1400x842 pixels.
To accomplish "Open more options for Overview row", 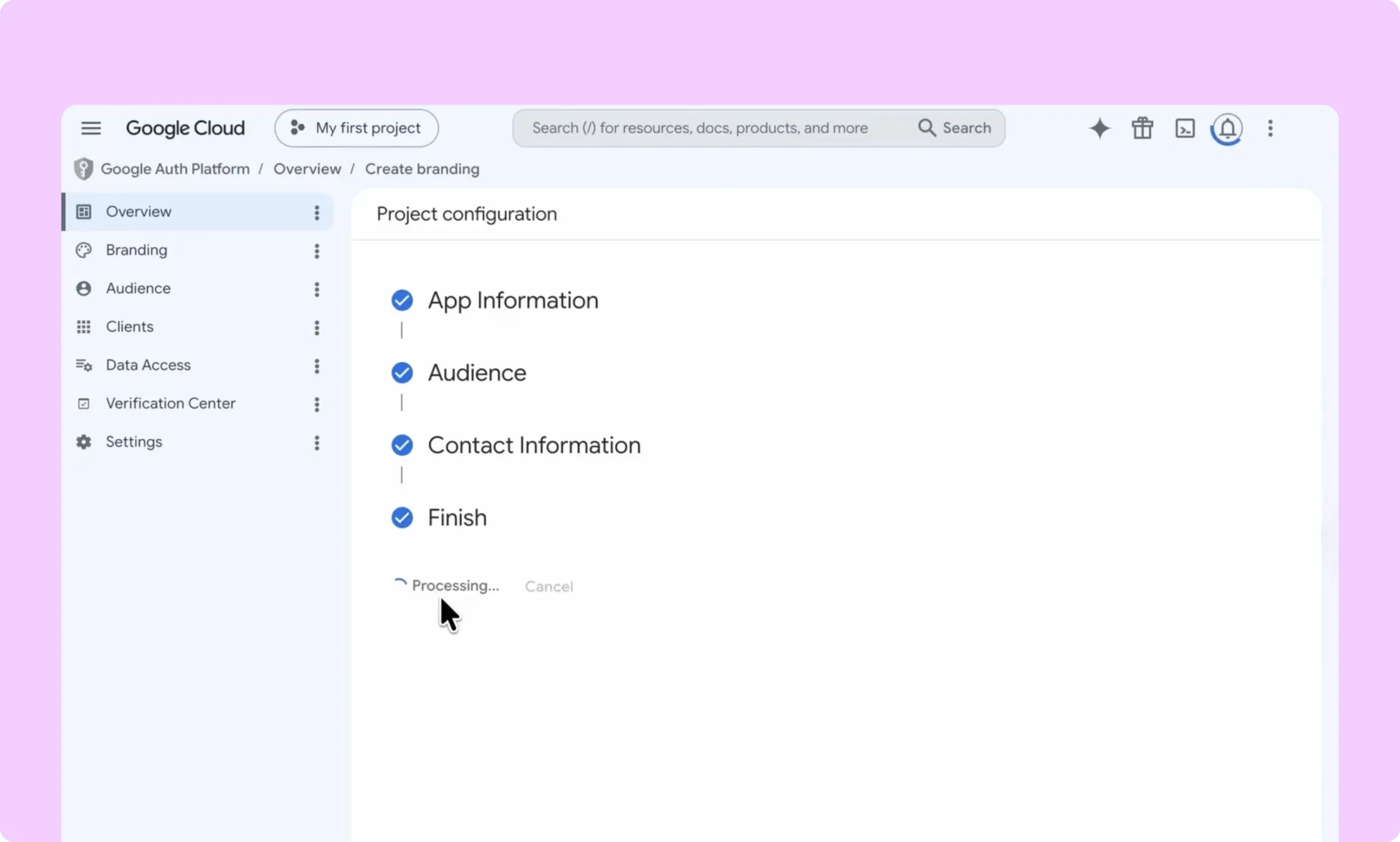I will (x=316, y=212).
